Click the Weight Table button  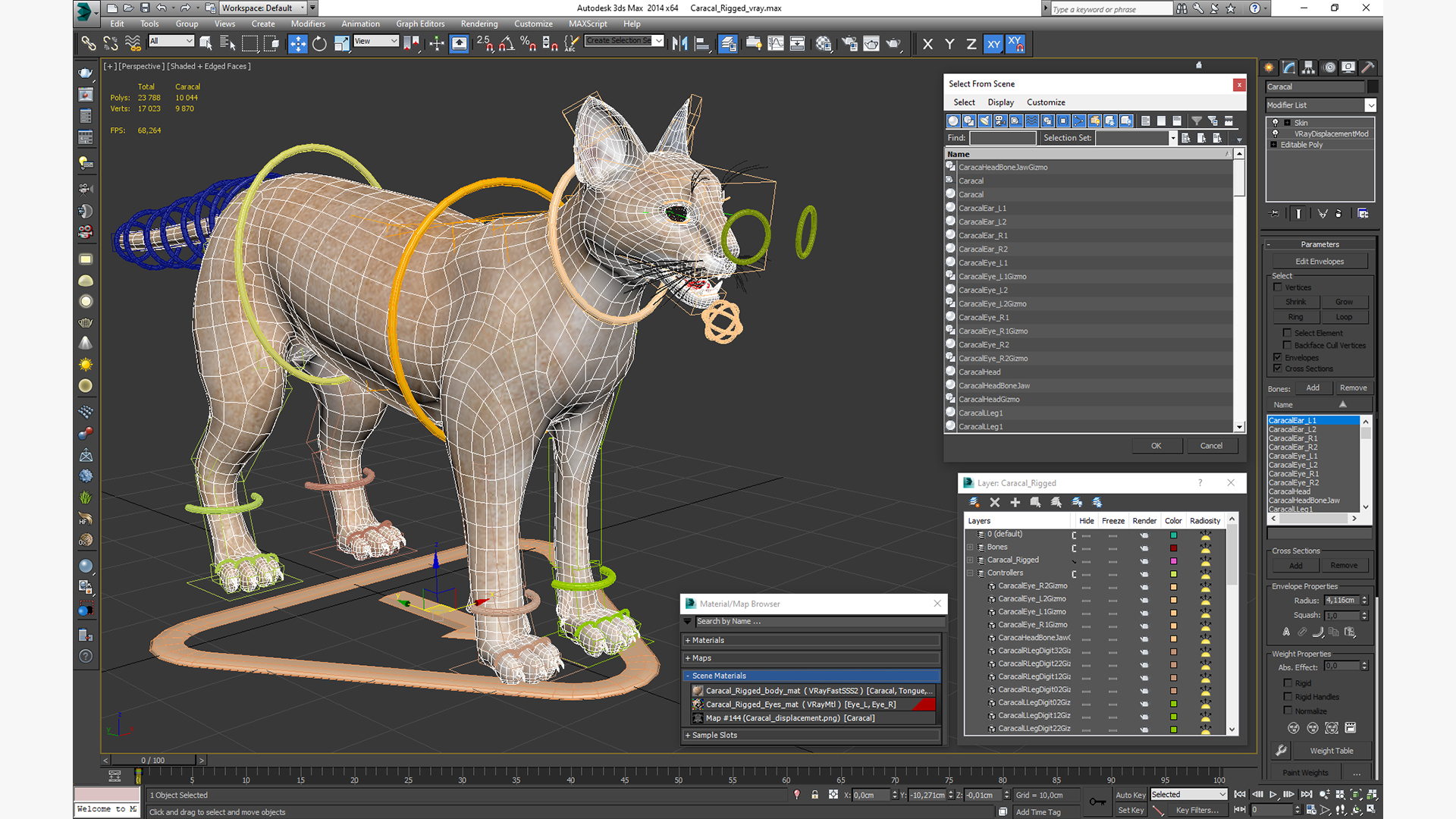click(1331, 751)
